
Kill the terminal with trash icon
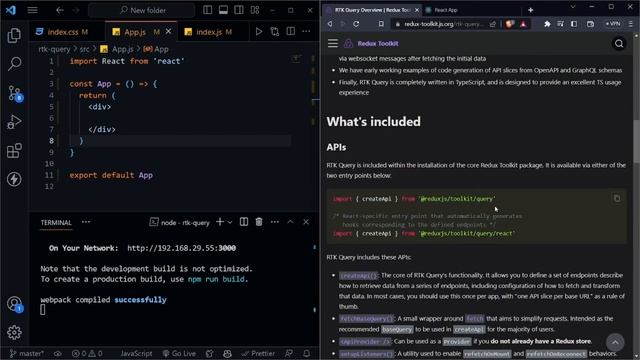click(259, 222)
